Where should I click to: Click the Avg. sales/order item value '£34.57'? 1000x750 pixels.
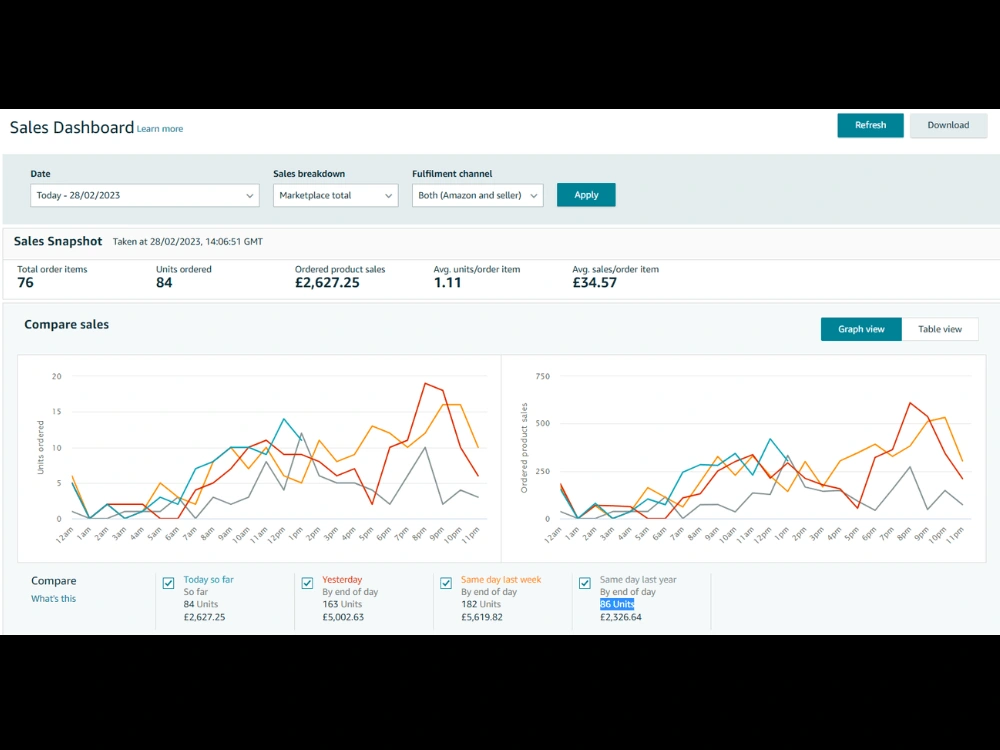click(x=594, y=283)
